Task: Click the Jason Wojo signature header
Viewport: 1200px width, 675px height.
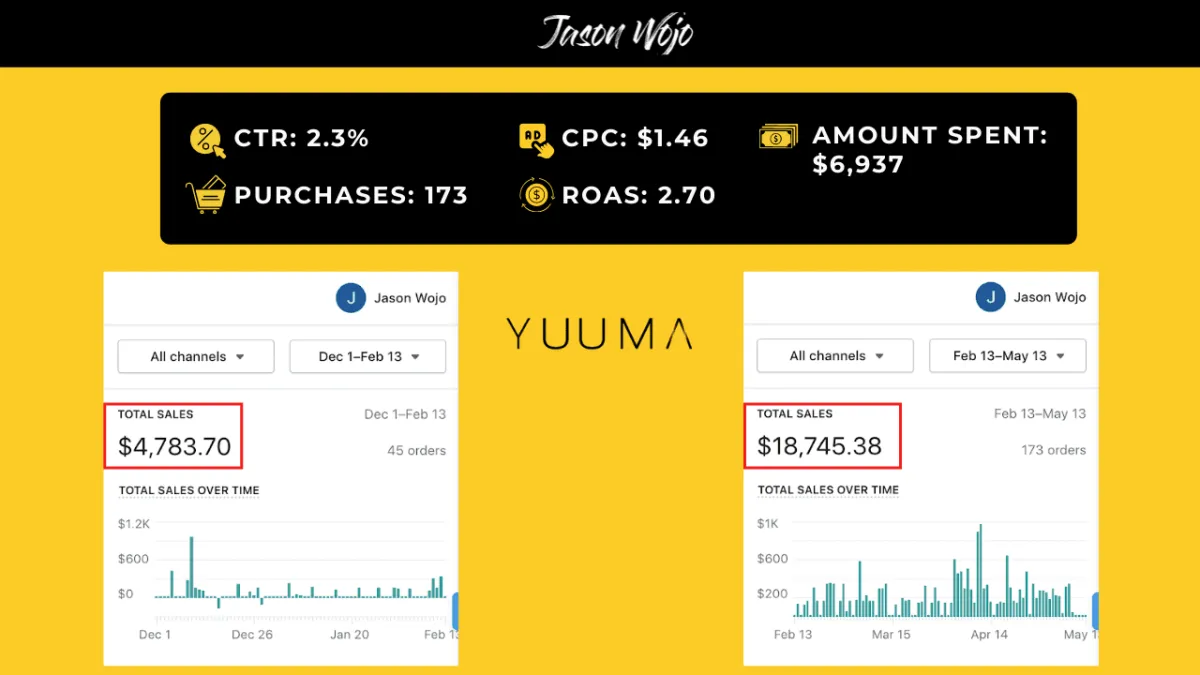Action: tap(615, 33)
